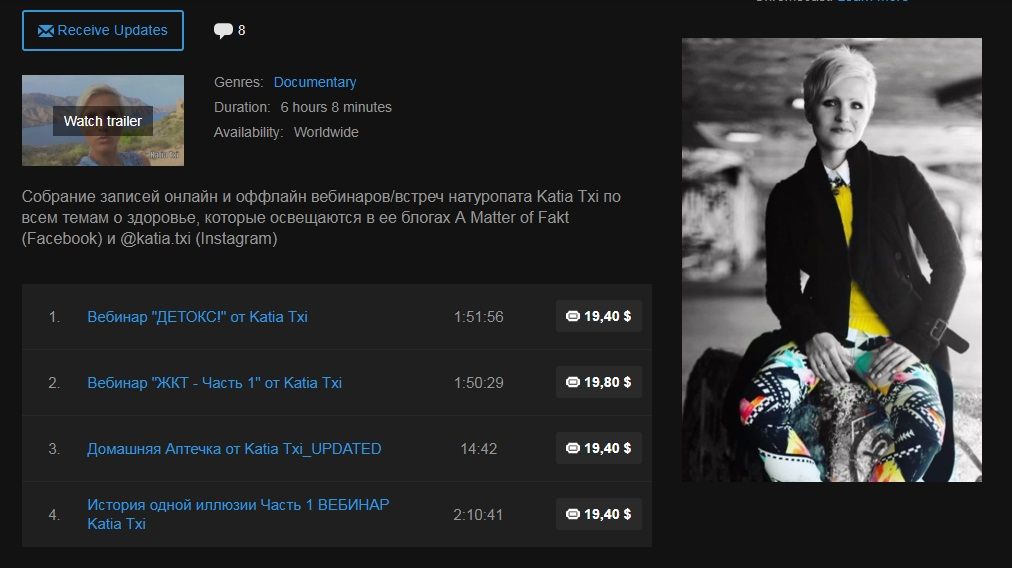Open comments via speech bubble icon

tap(223, 30)
